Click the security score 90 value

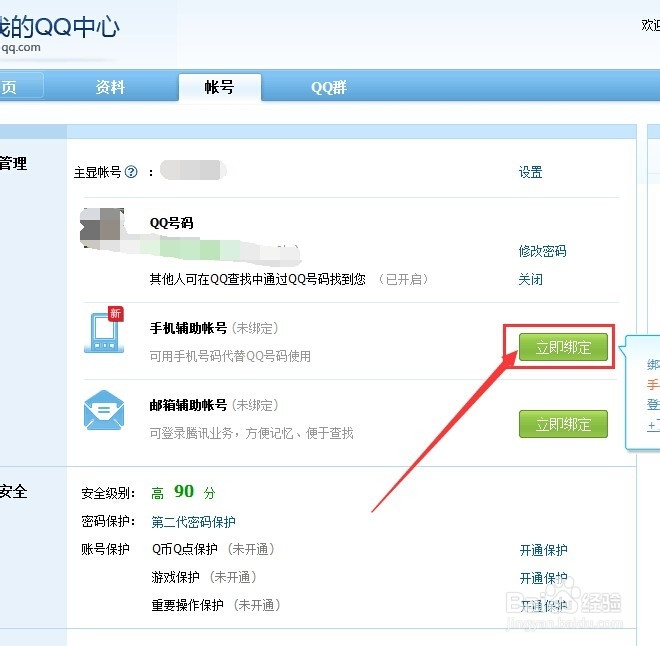184,491
